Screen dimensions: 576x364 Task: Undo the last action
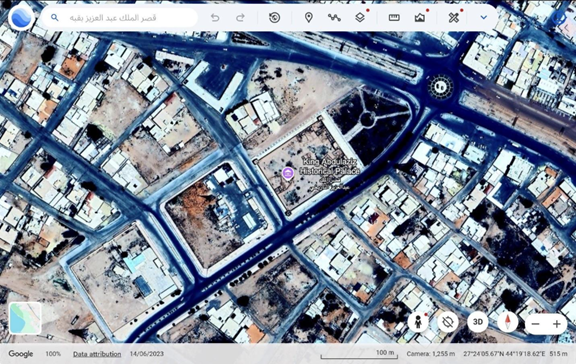pos(215,18)
